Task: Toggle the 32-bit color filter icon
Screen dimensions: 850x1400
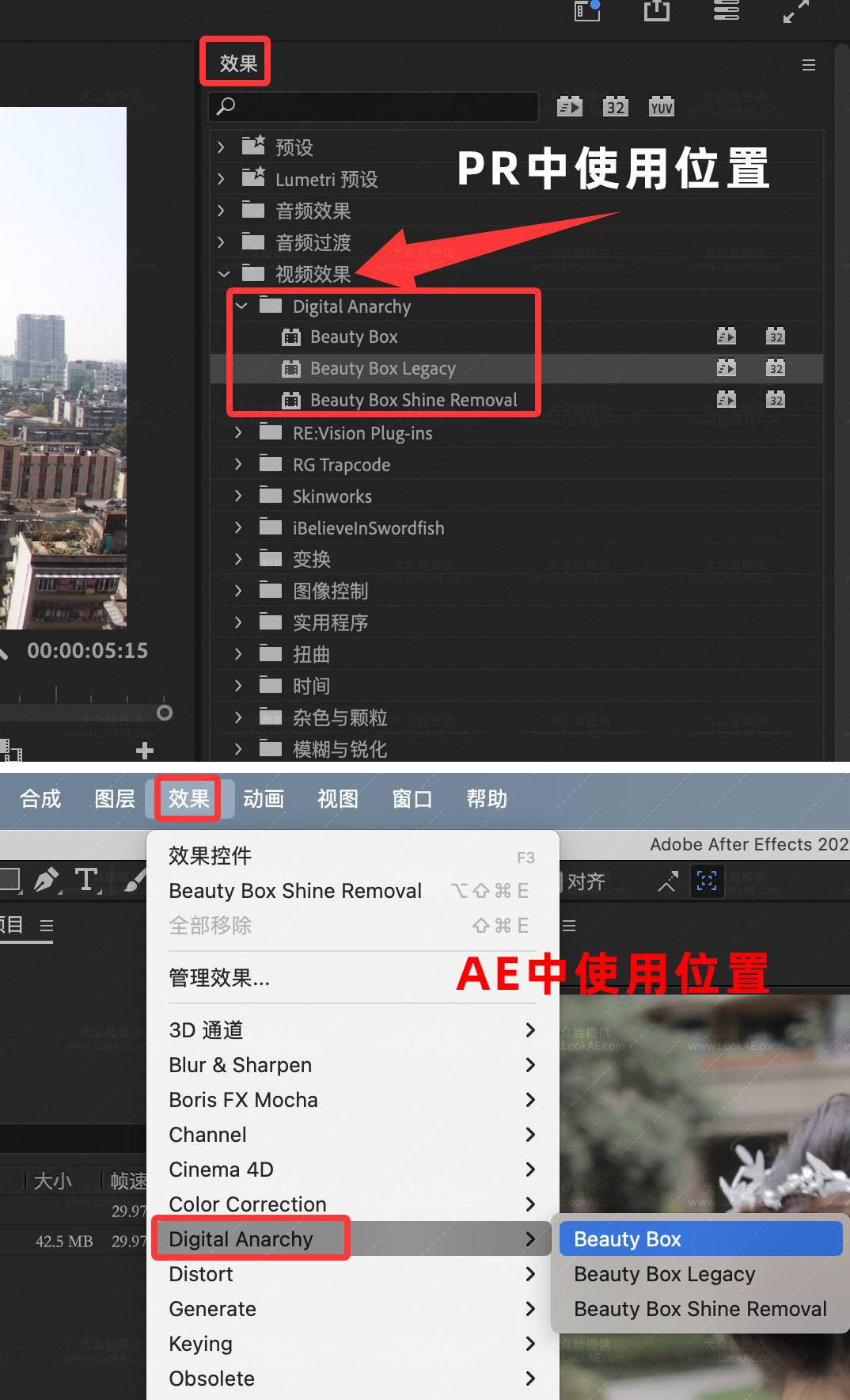Action: [616, 107]
